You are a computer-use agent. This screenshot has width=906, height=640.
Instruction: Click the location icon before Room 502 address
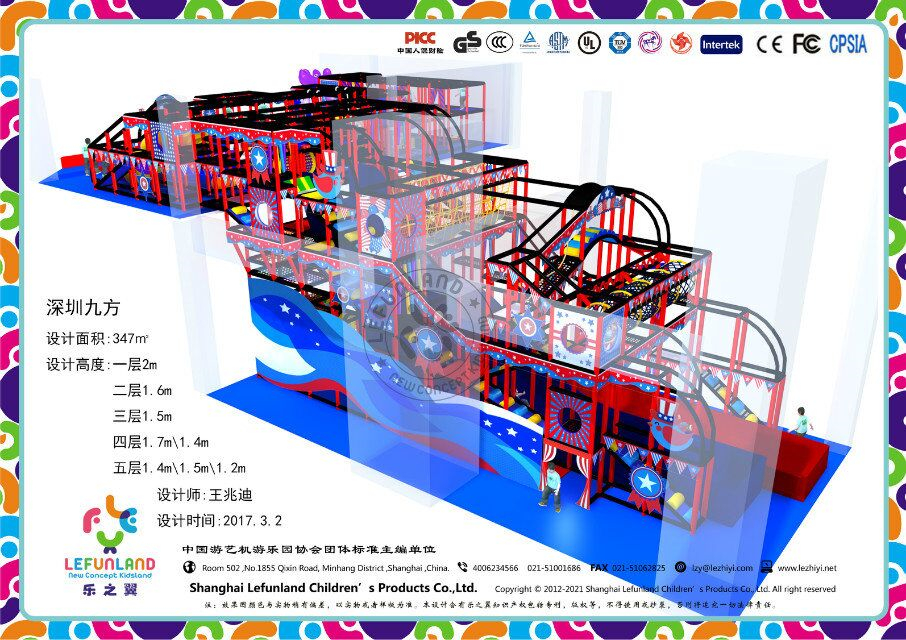[189, 567]
